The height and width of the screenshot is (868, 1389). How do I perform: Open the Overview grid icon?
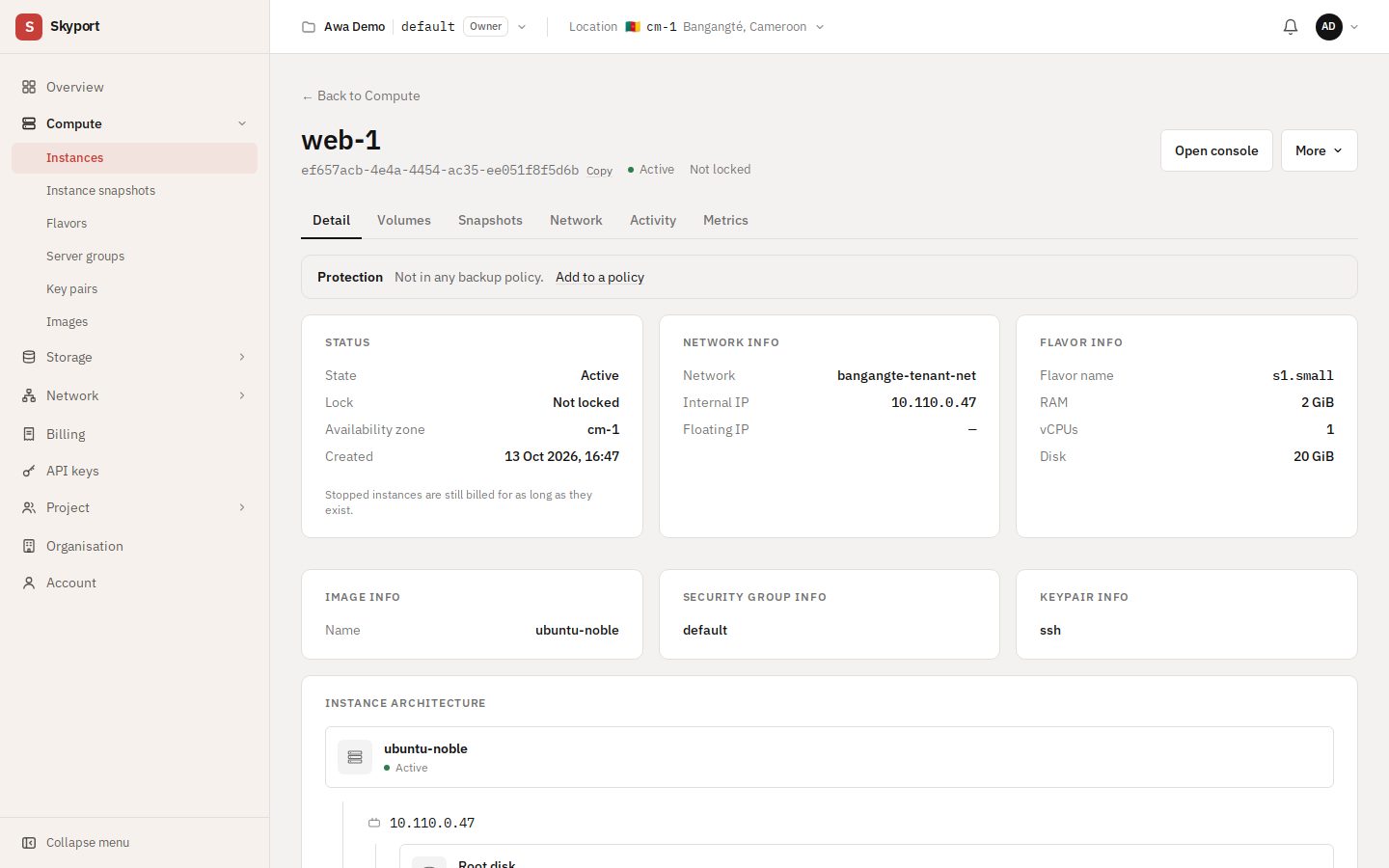tap(29, 87)
